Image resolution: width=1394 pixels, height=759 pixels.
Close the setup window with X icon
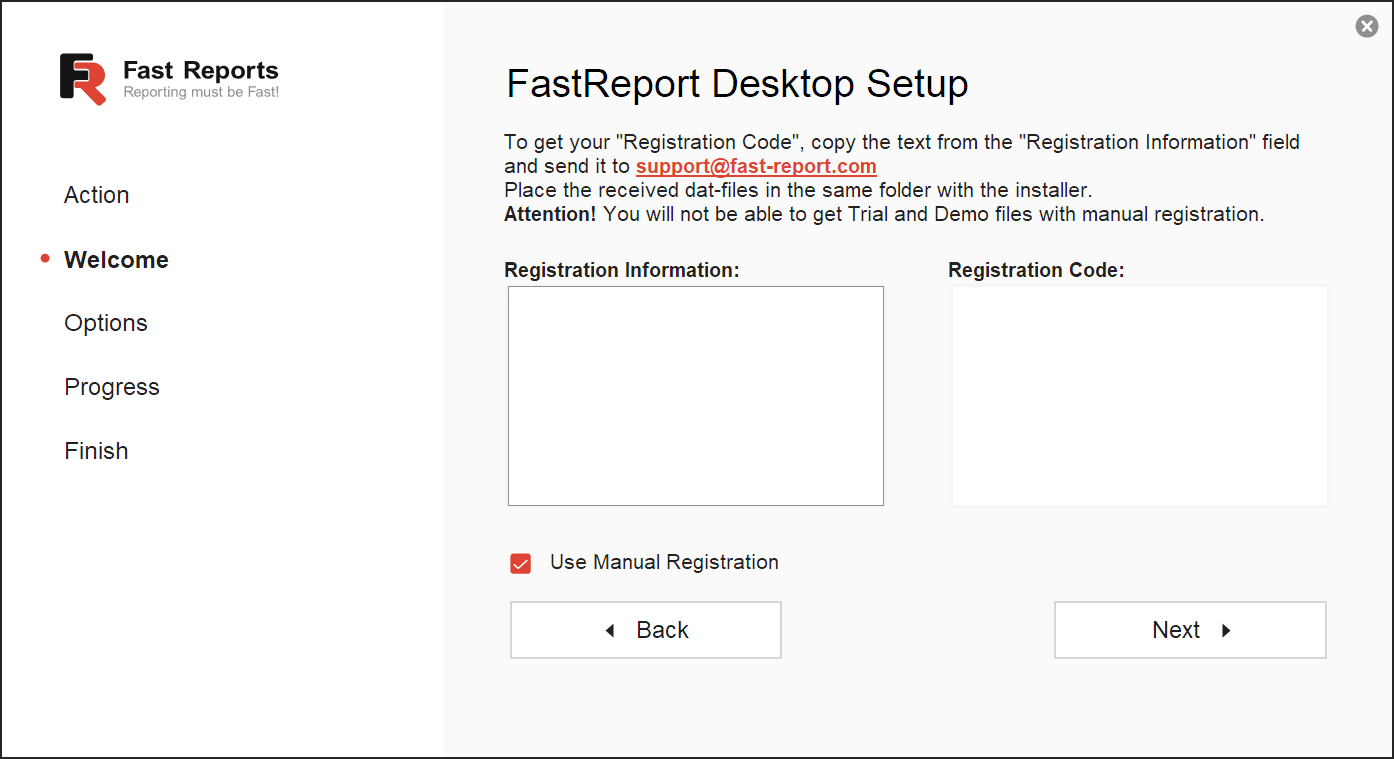point(1366,27)
